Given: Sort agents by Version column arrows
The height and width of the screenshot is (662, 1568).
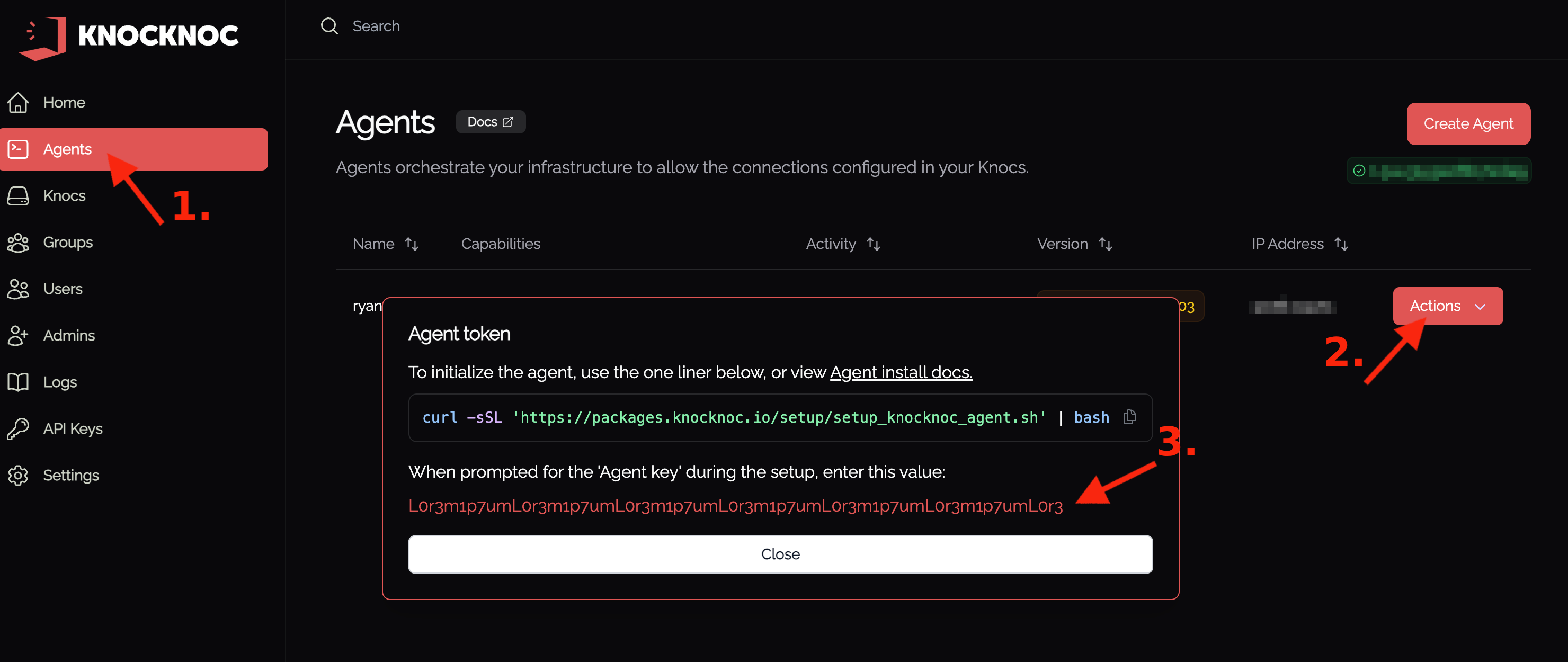Looking at the screenshot, I should point(1106,244).
